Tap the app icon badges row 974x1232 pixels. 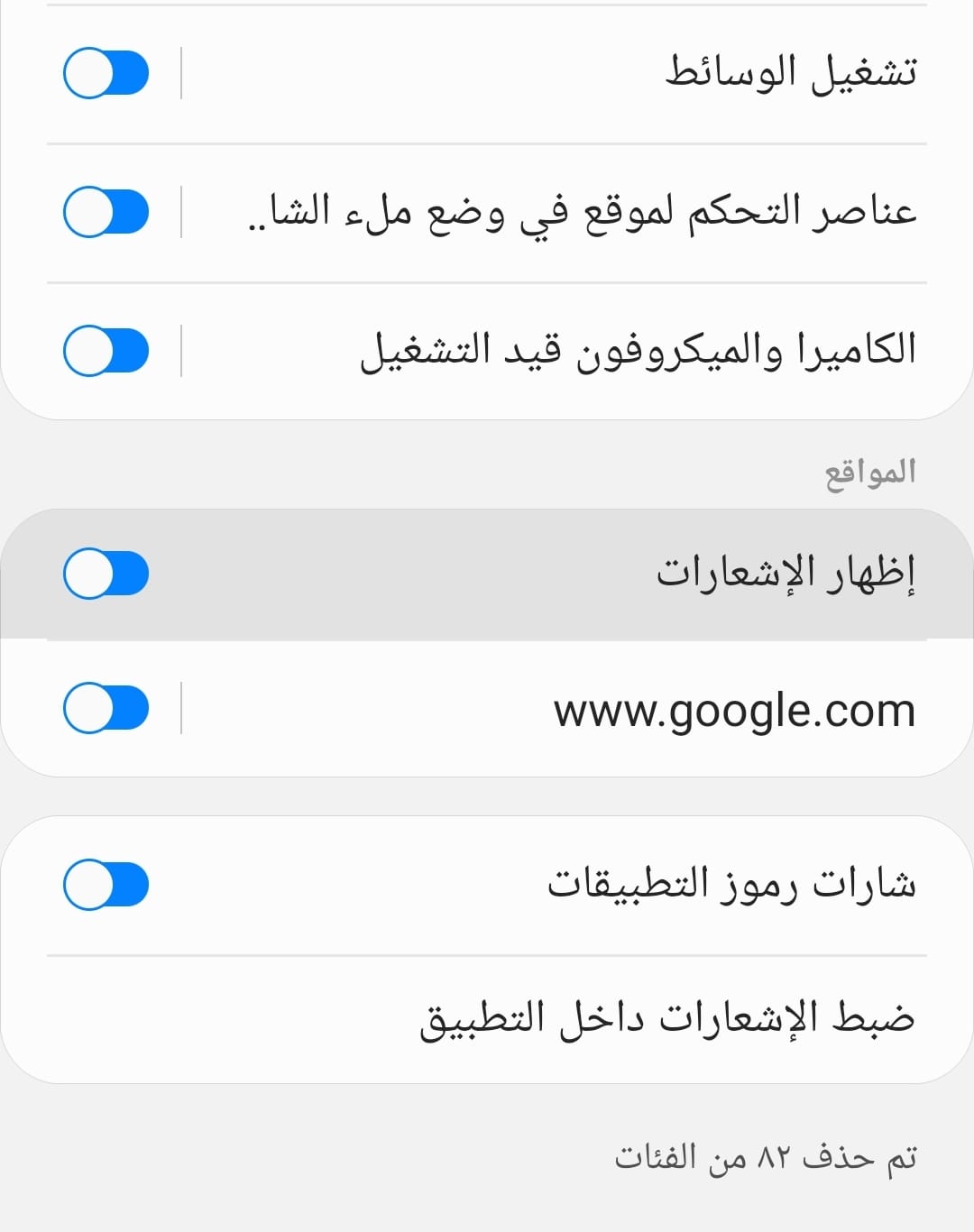click(x=487, y=884)
